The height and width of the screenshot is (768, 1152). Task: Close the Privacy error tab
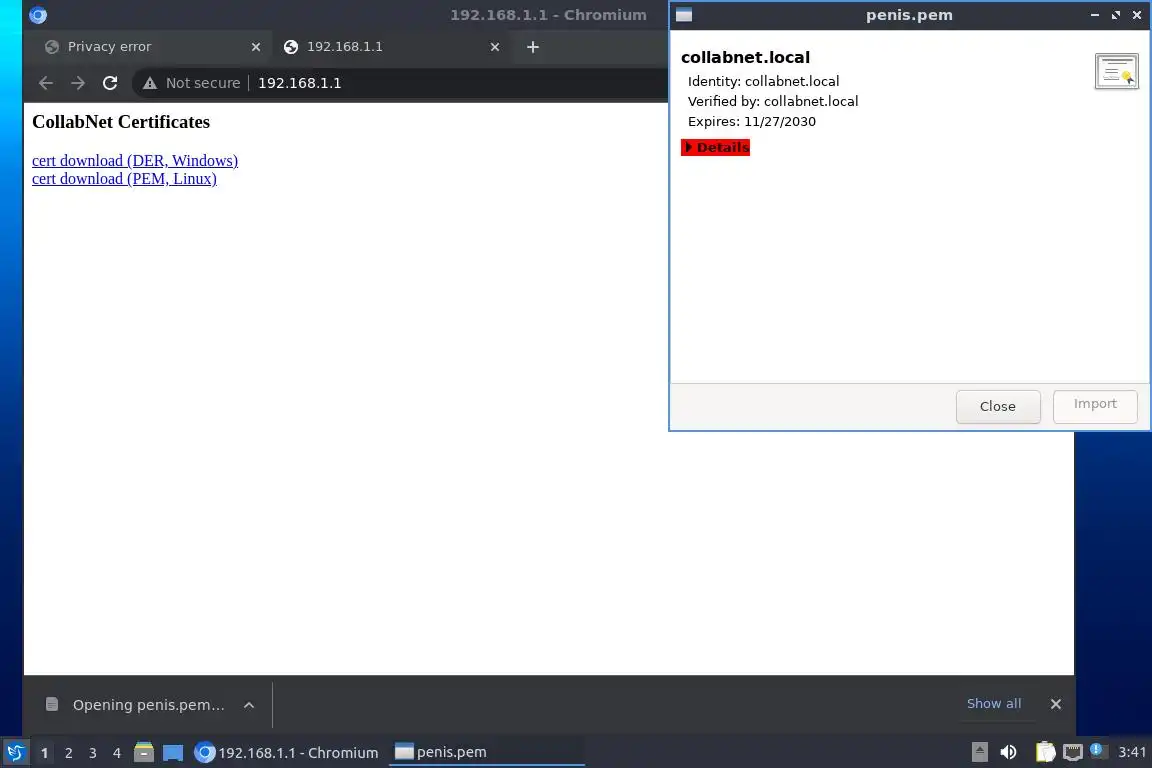pos(256,47)
